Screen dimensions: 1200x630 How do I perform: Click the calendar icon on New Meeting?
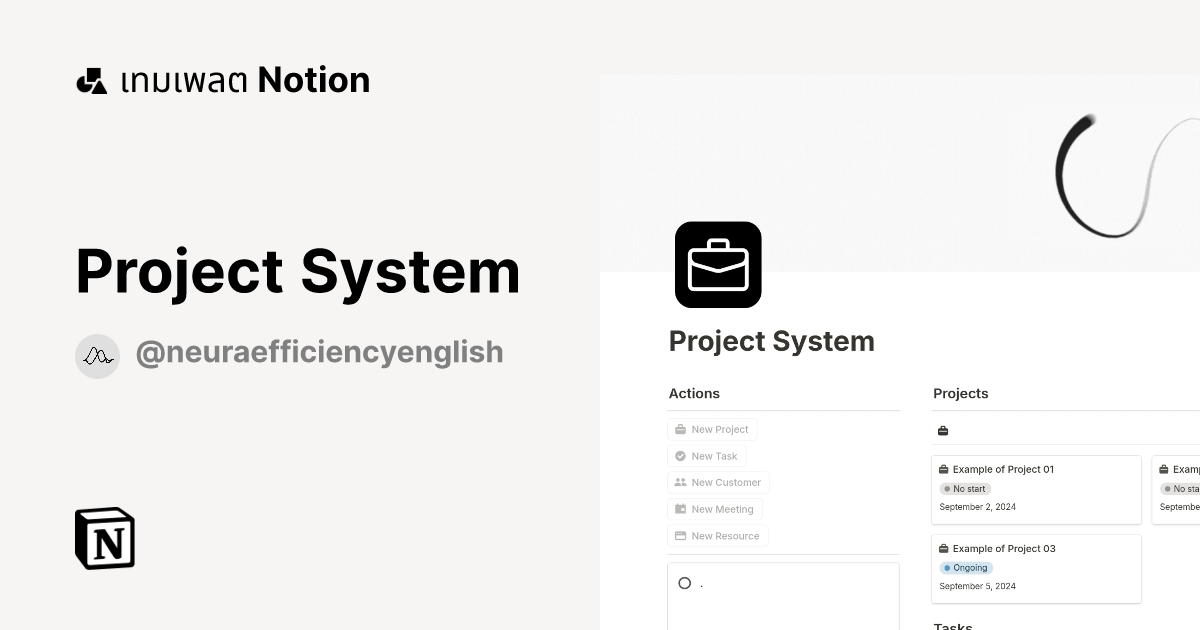(x=681, y=509)
